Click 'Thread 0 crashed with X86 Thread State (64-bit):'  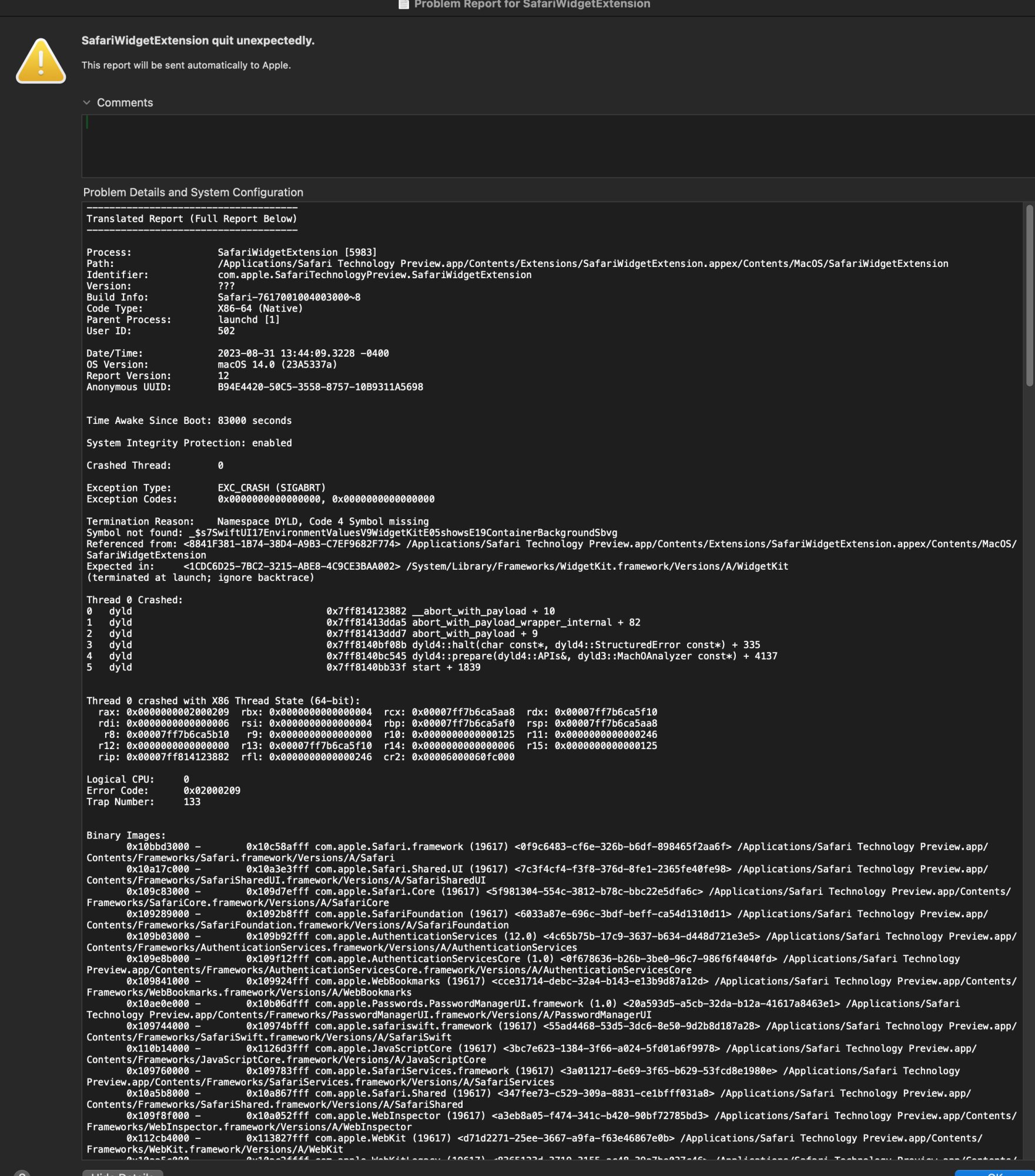[x=223, y=701]
